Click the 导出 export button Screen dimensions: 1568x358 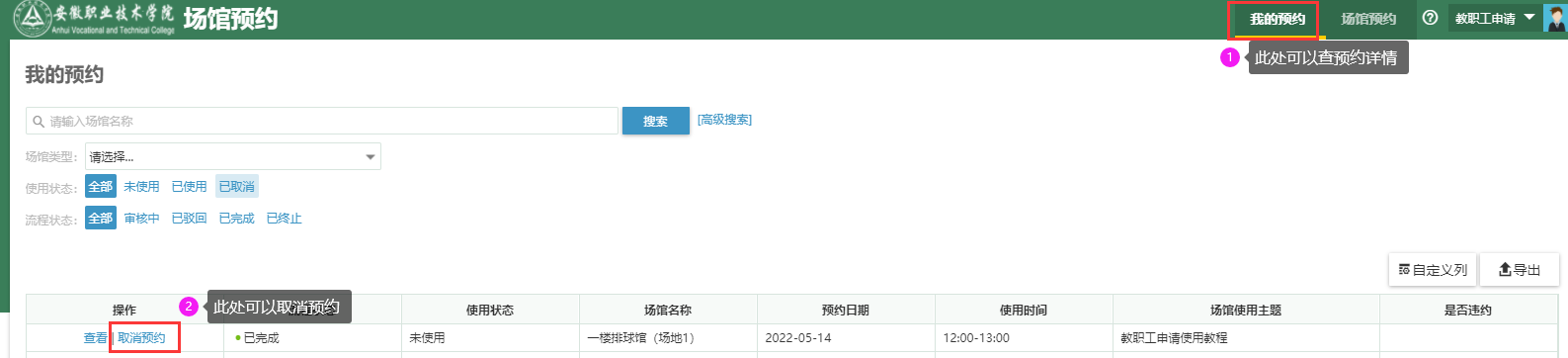click(1520, 270)
